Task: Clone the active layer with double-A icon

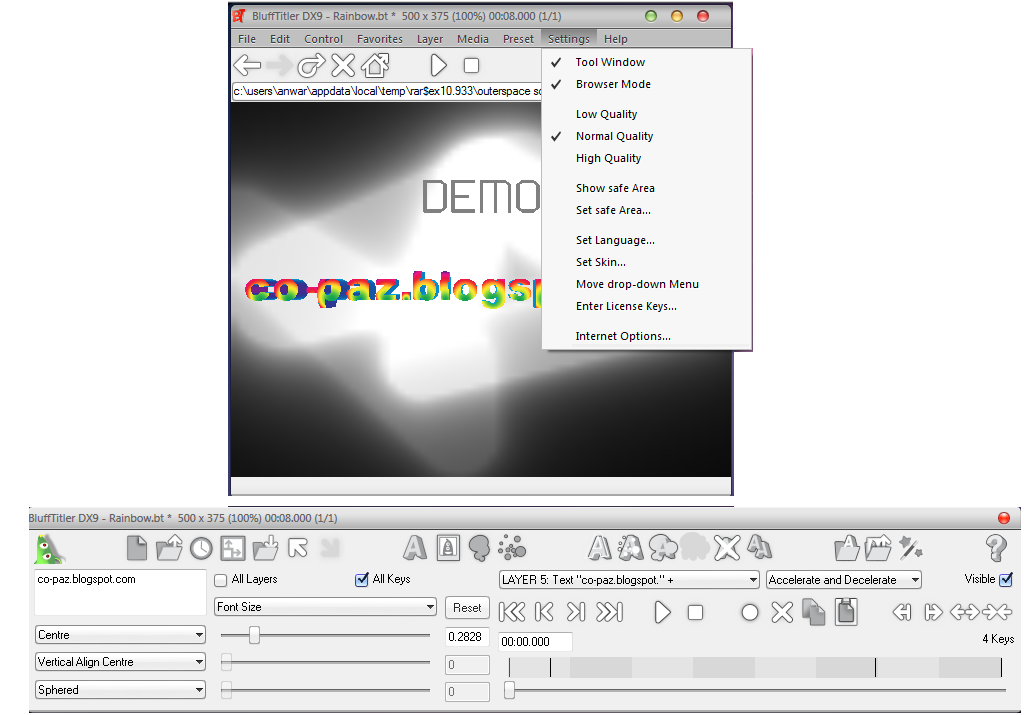Action: [x=759, y=547]
